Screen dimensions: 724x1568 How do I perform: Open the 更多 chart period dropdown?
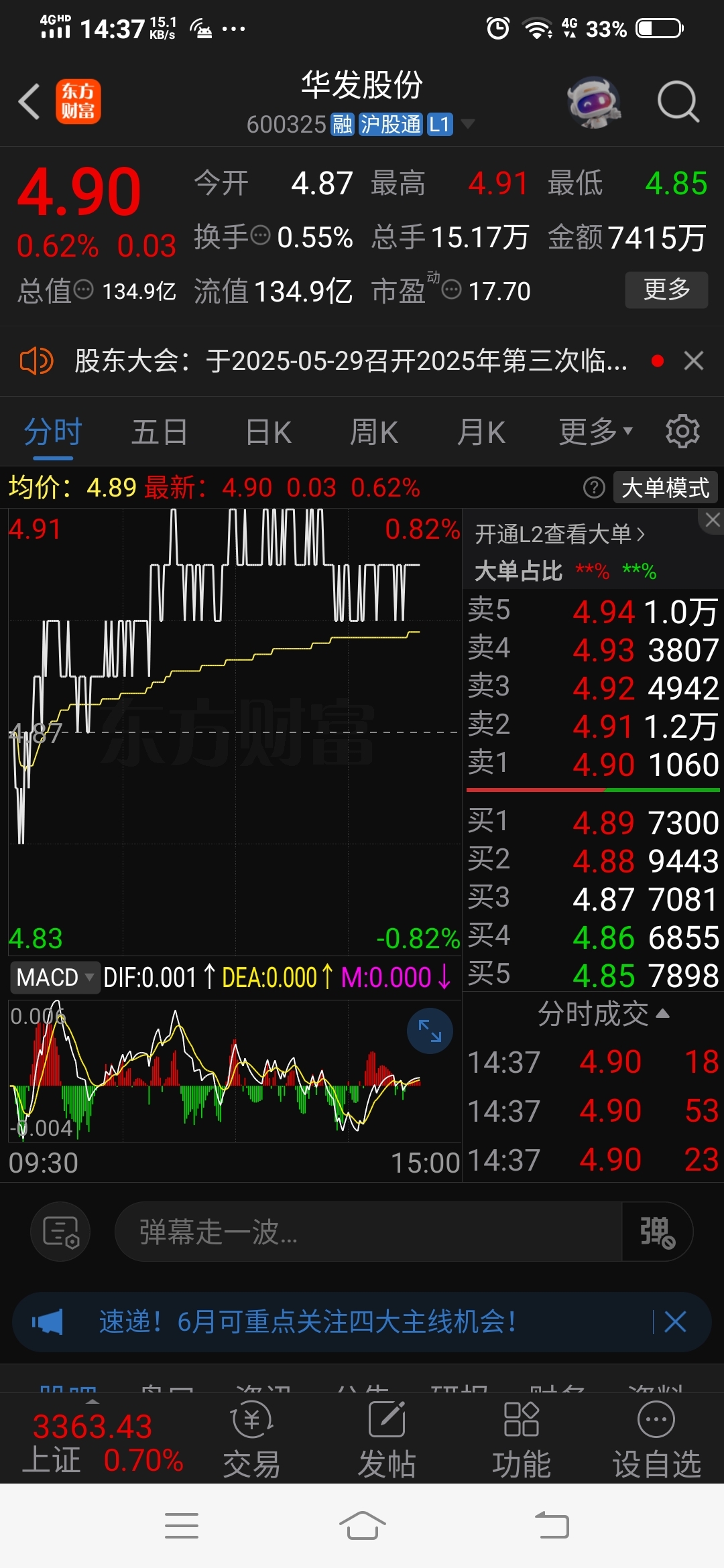coord(596,431)
